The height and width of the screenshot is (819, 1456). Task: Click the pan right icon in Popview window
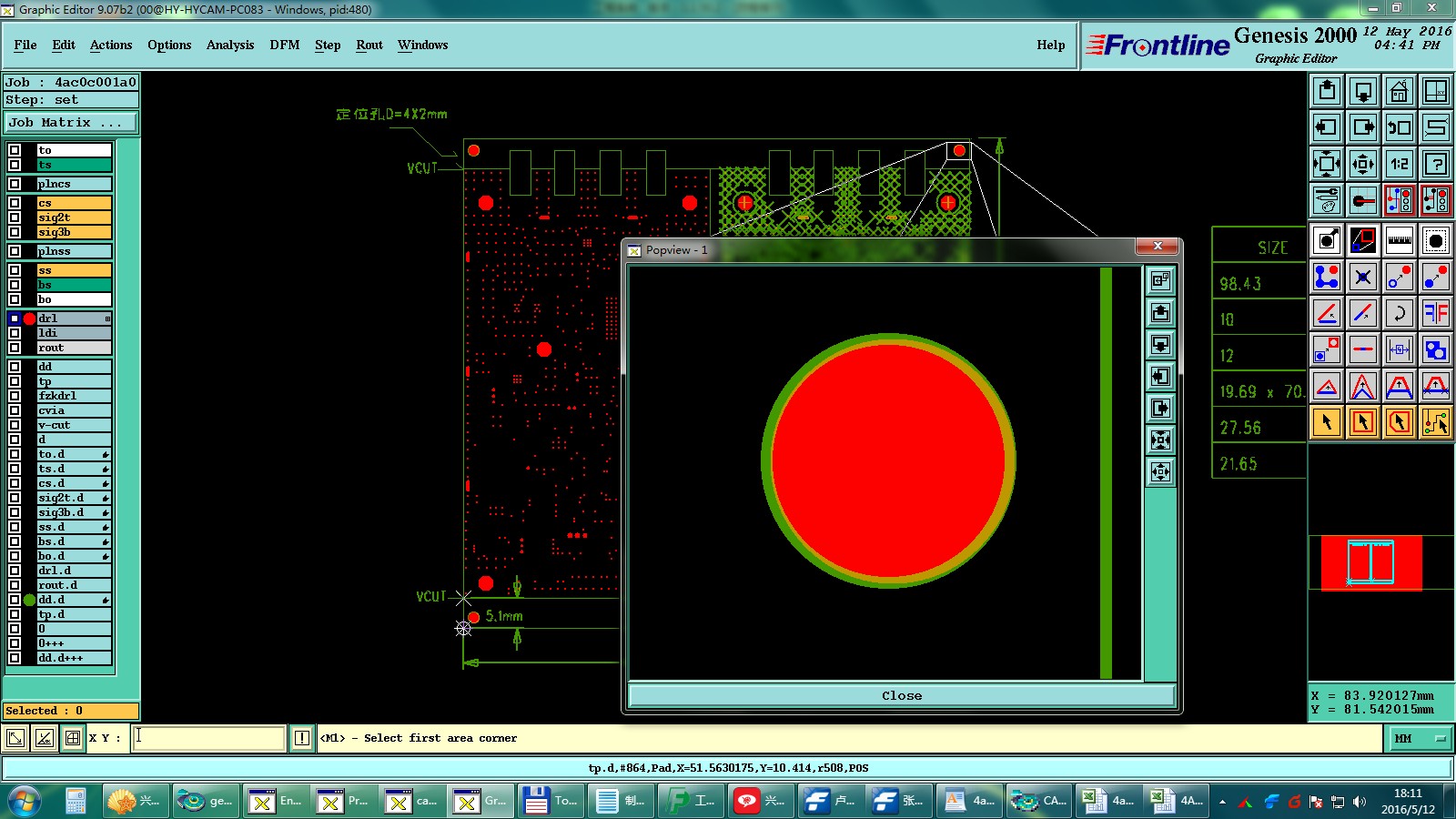point(1160,409)
